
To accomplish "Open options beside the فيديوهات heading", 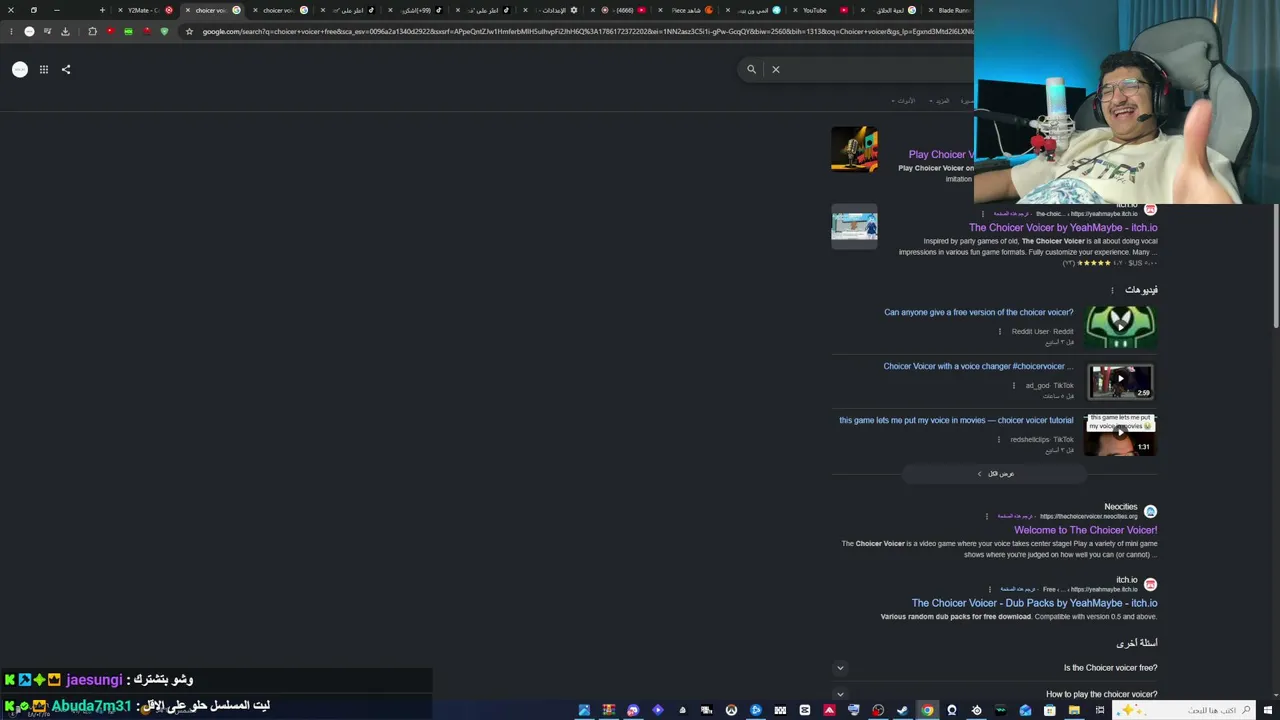I will pyautogui.click(x=1112, y=290).
